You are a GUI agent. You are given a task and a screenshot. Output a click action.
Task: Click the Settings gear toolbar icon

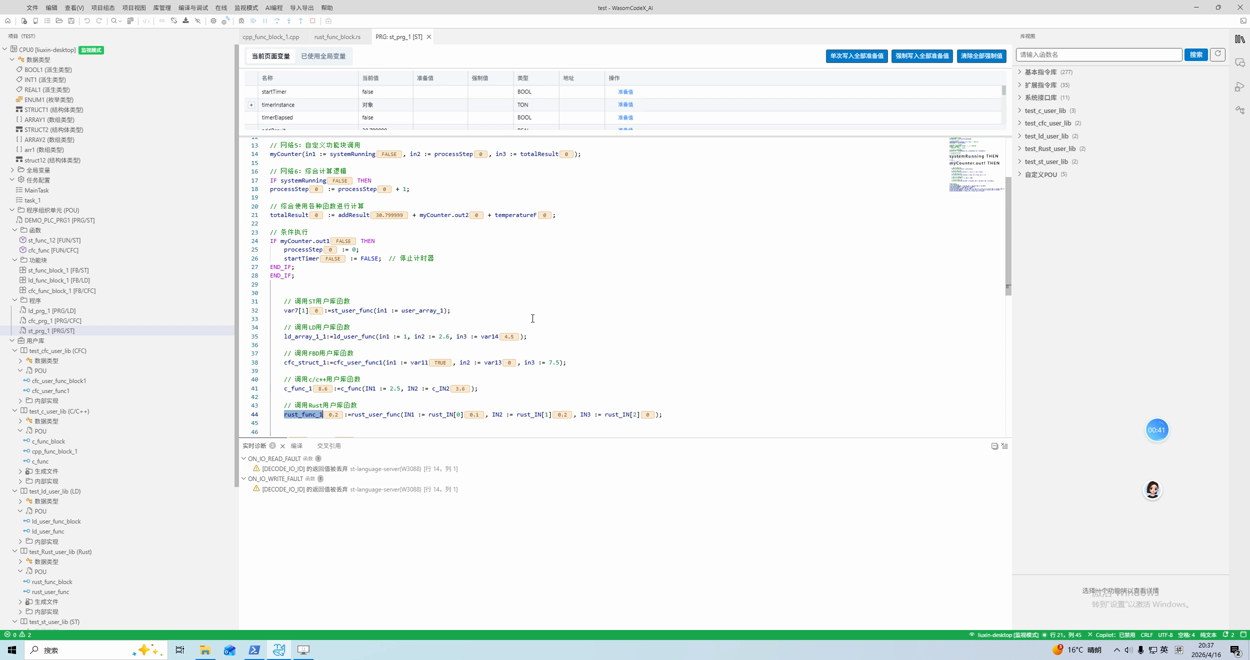pos(213,21)
